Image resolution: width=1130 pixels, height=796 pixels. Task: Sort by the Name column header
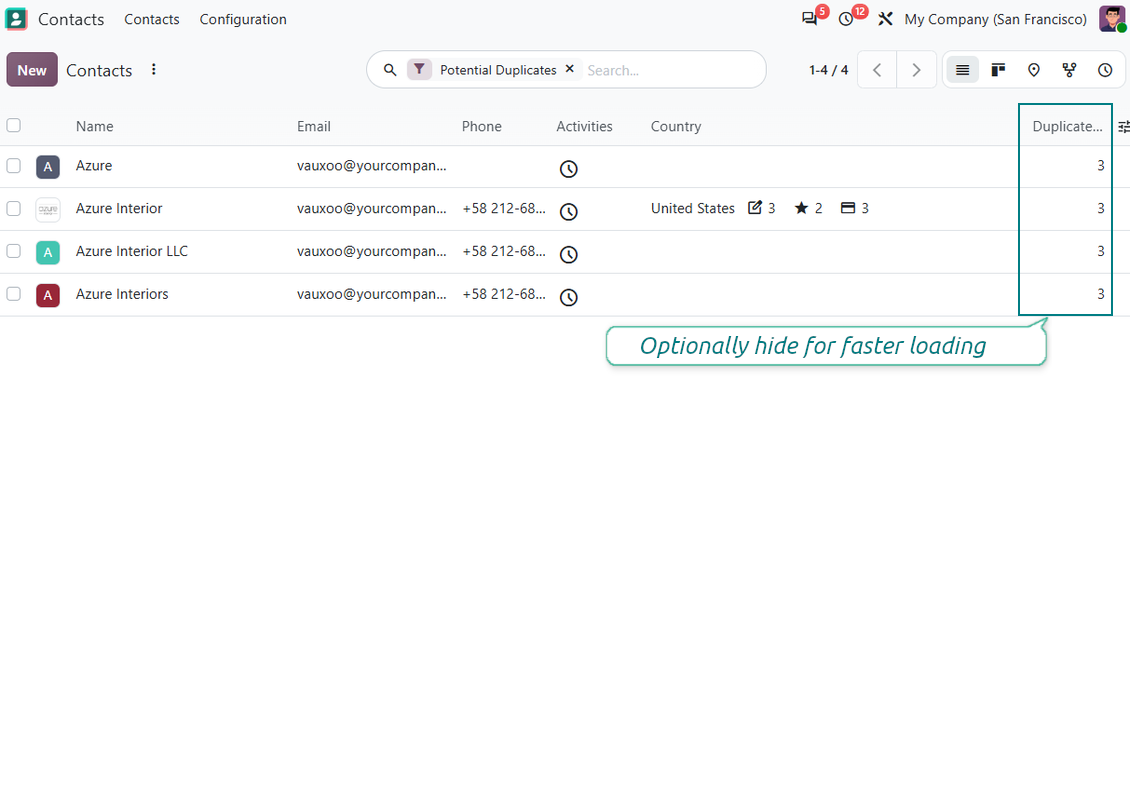coord(94,126)
